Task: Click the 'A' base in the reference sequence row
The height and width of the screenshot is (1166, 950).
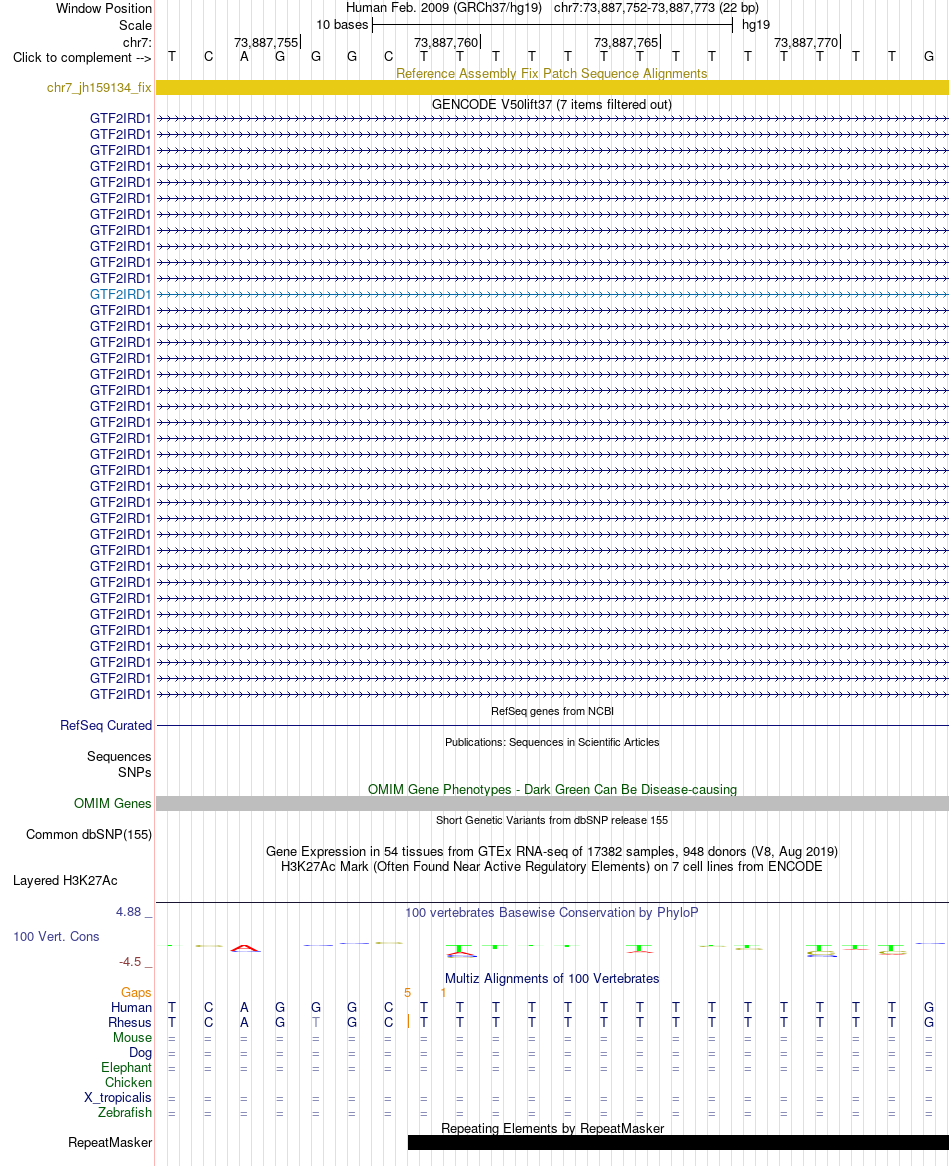Action: pyautogui.click(x=244, y=57)
